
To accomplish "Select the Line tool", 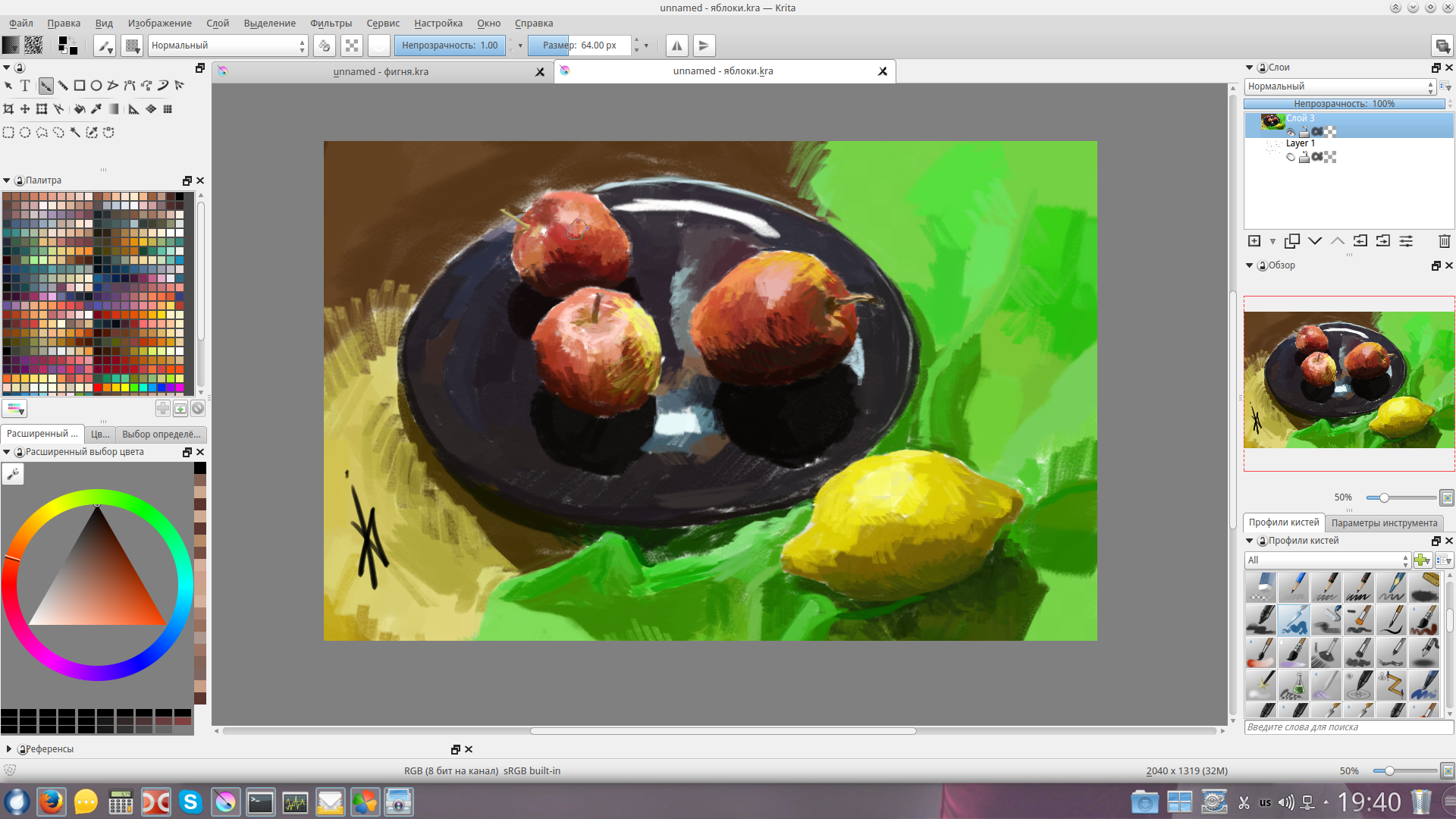I will tap(63, 86).
